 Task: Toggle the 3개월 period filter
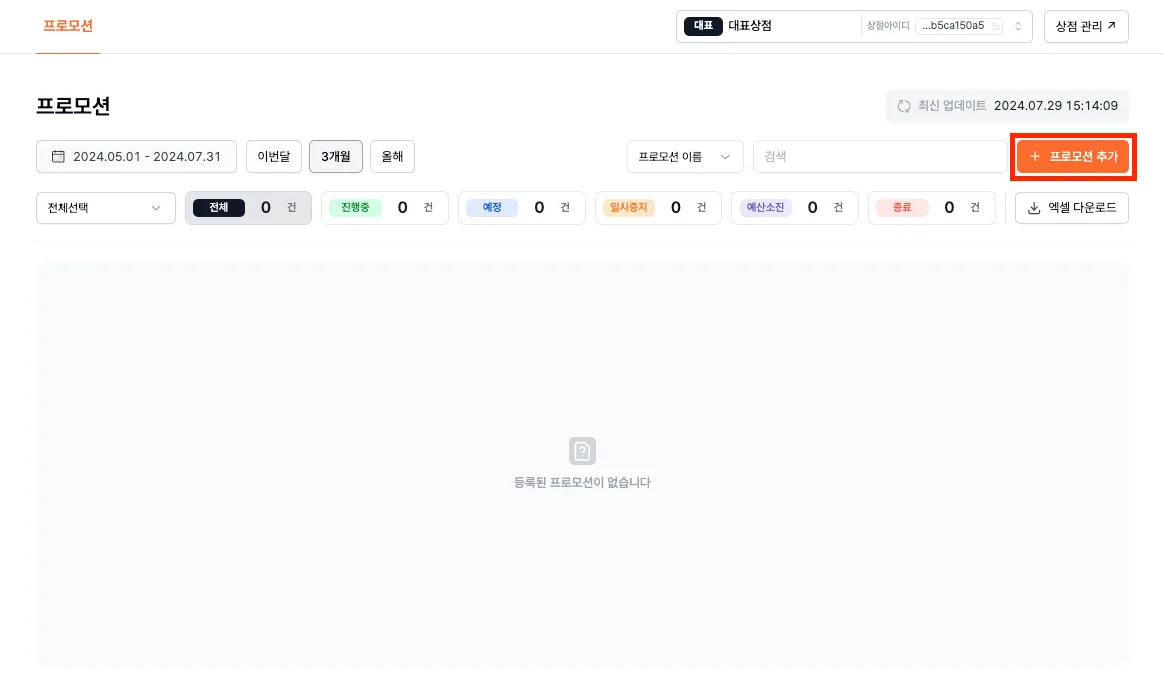336,156
